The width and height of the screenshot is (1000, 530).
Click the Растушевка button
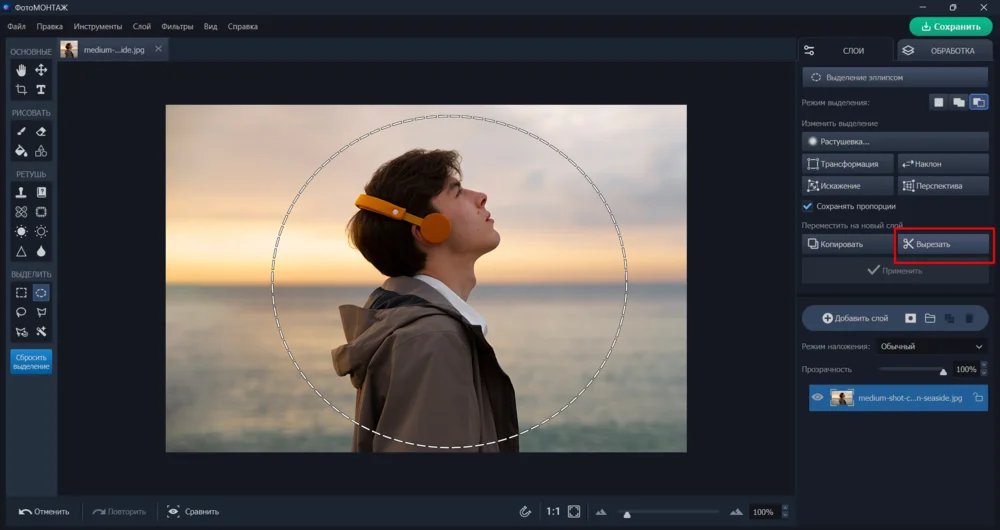coord(895,142)
